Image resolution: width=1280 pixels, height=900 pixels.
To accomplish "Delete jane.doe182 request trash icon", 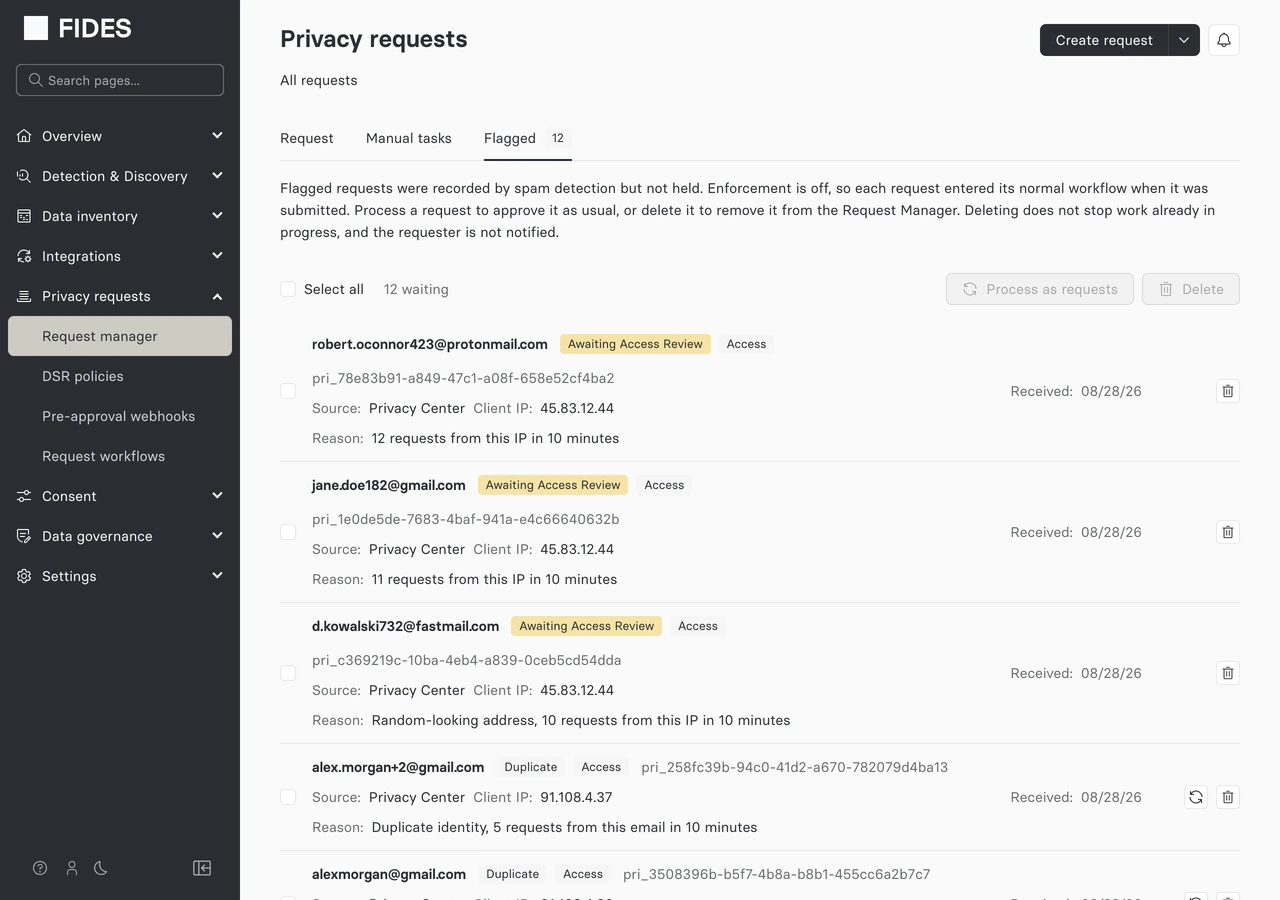I will click(x=1228, y=532).
